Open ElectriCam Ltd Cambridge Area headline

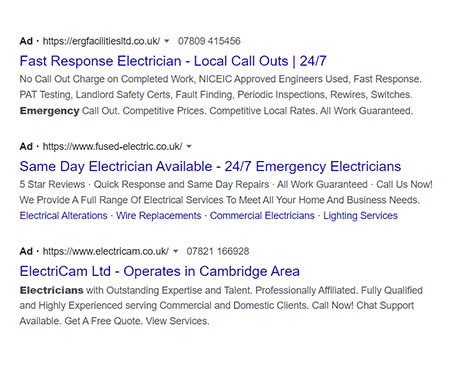(160, 271)
